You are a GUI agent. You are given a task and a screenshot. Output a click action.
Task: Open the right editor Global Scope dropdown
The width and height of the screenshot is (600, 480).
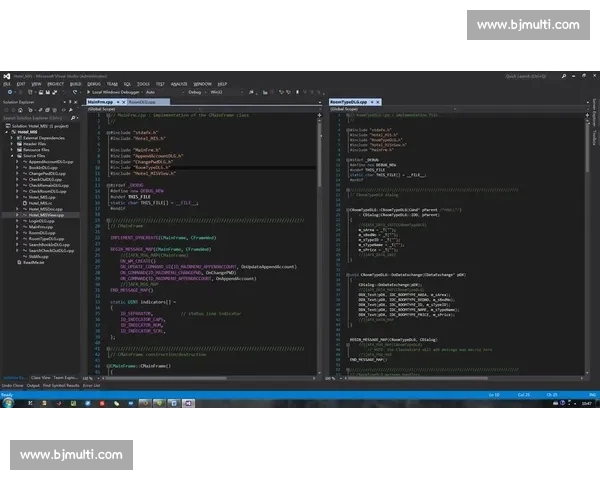coord(394,109)
